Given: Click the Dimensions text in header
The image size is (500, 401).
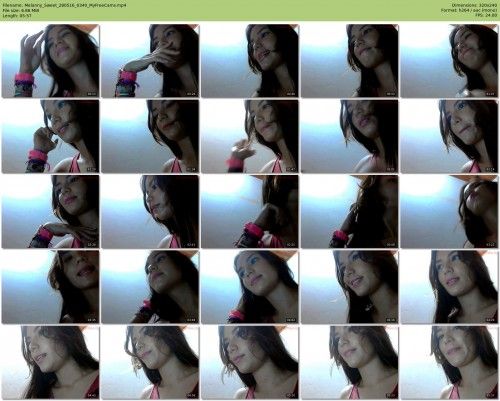Looking at the screenshot, I should tap(475, 5).
